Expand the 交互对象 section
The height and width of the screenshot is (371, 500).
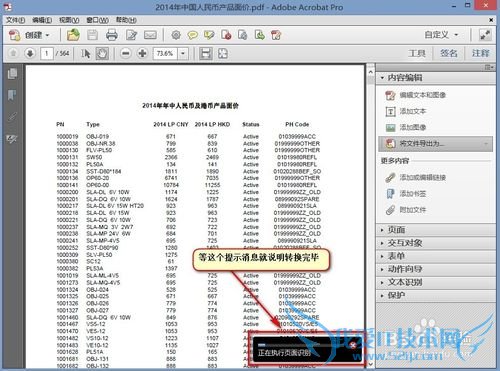pos(435,243)
